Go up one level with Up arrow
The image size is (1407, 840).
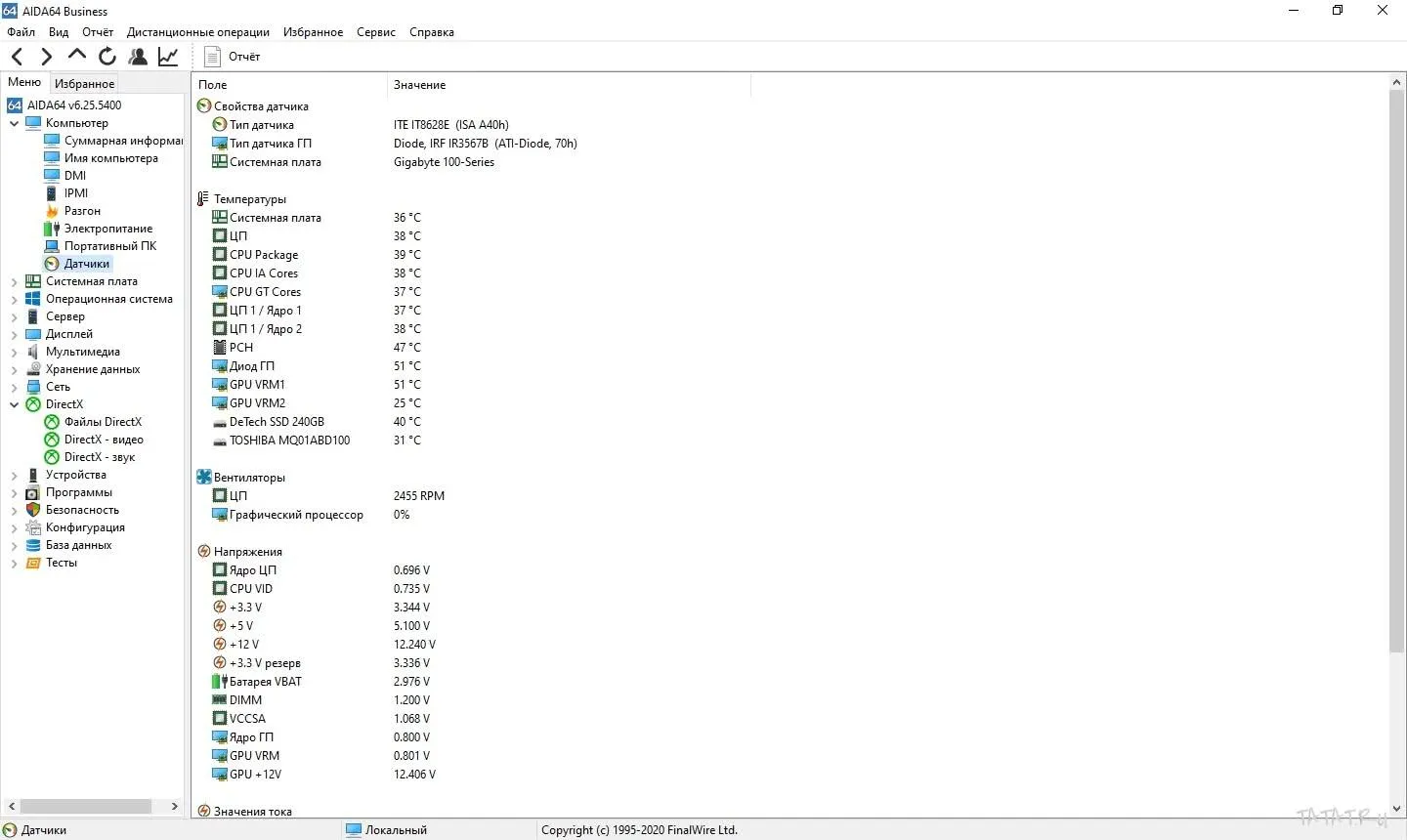(x=76, y=56)
